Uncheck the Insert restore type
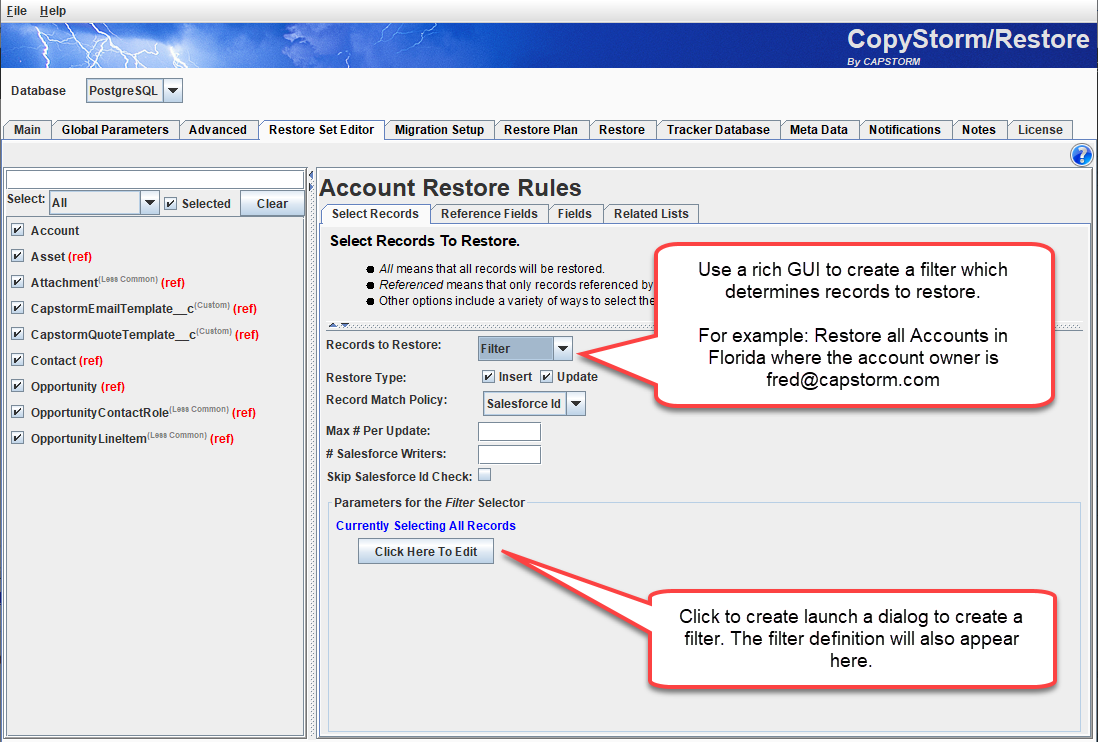Screen dimensions: 1098x742 coord(489,377)
